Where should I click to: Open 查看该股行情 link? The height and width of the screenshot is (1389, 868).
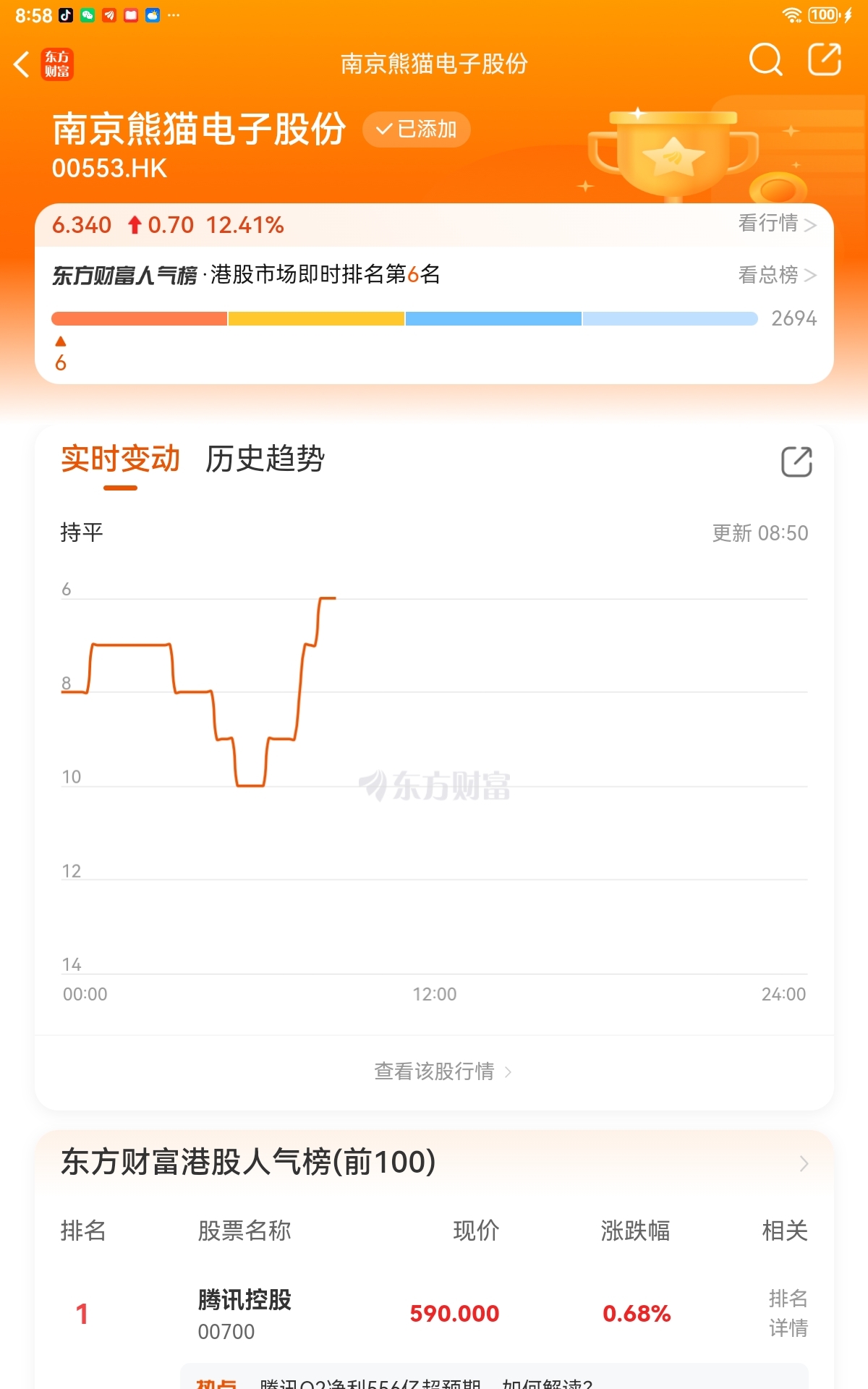click(x=442, y=1071)
